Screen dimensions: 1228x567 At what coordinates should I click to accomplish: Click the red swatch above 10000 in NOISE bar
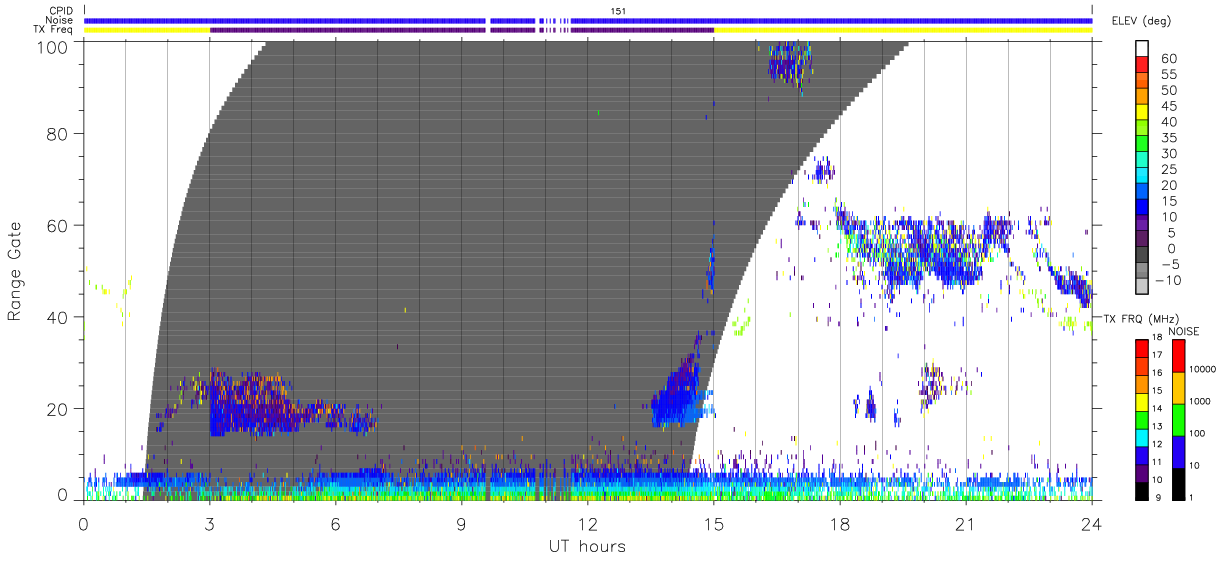point(1178,355)
